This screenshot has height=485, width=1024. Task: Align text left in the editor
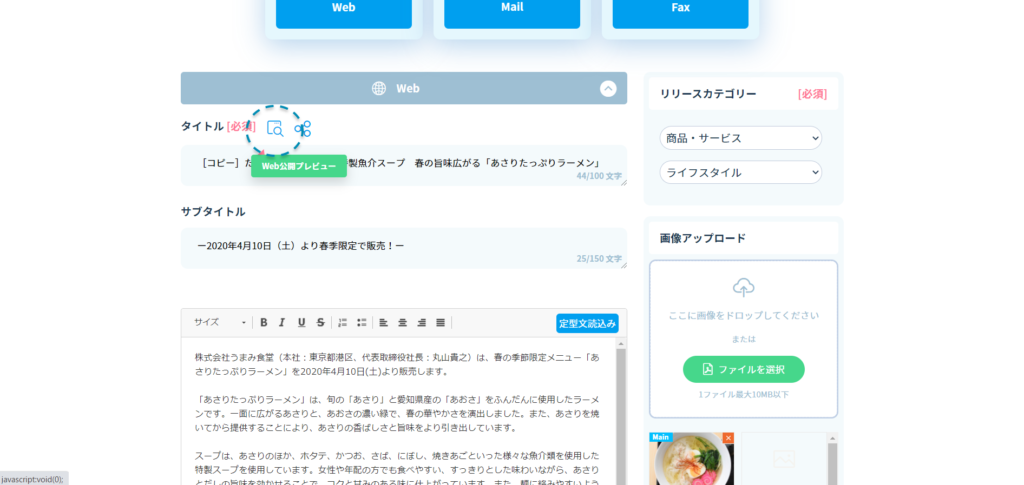(x=383, y=322)
